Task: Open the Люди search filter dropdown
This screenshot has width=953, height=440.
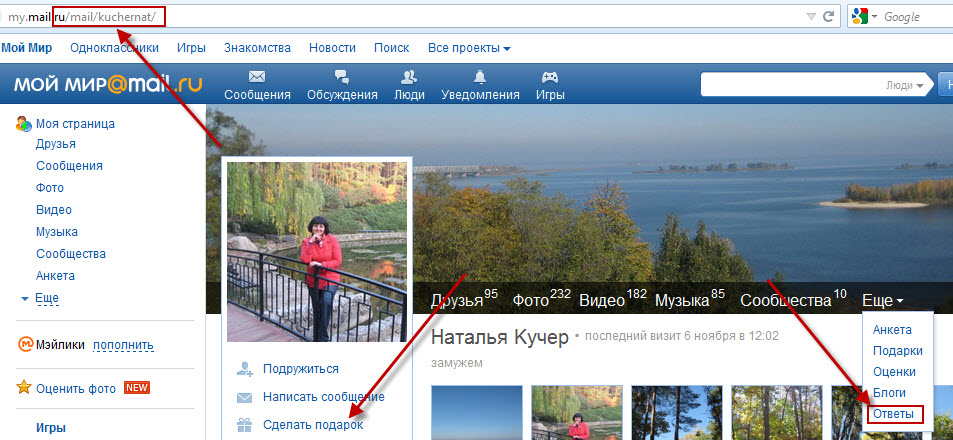Action: (905, 86)
